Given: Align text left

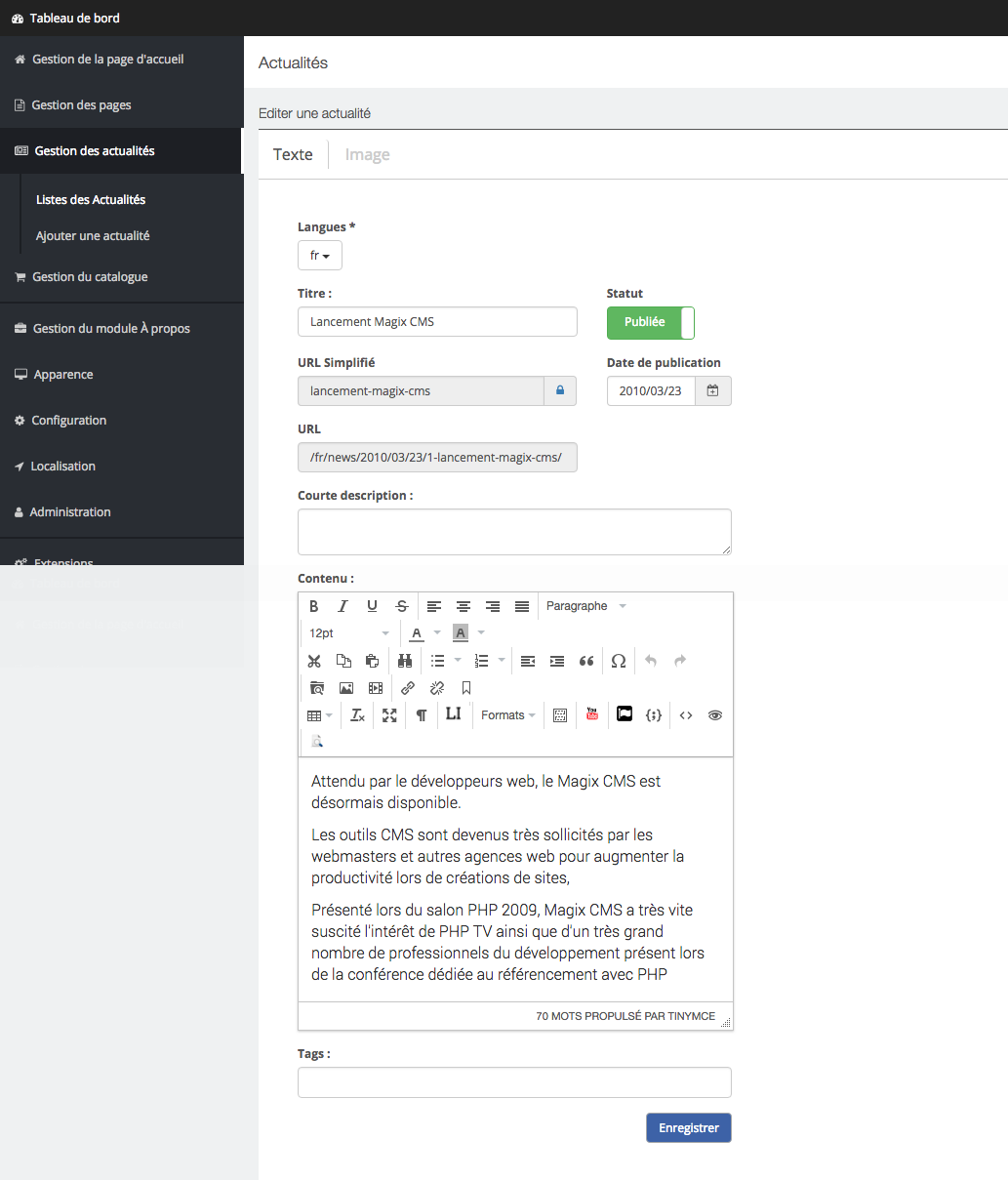Looking at the screenshot, I should point(434,606).
